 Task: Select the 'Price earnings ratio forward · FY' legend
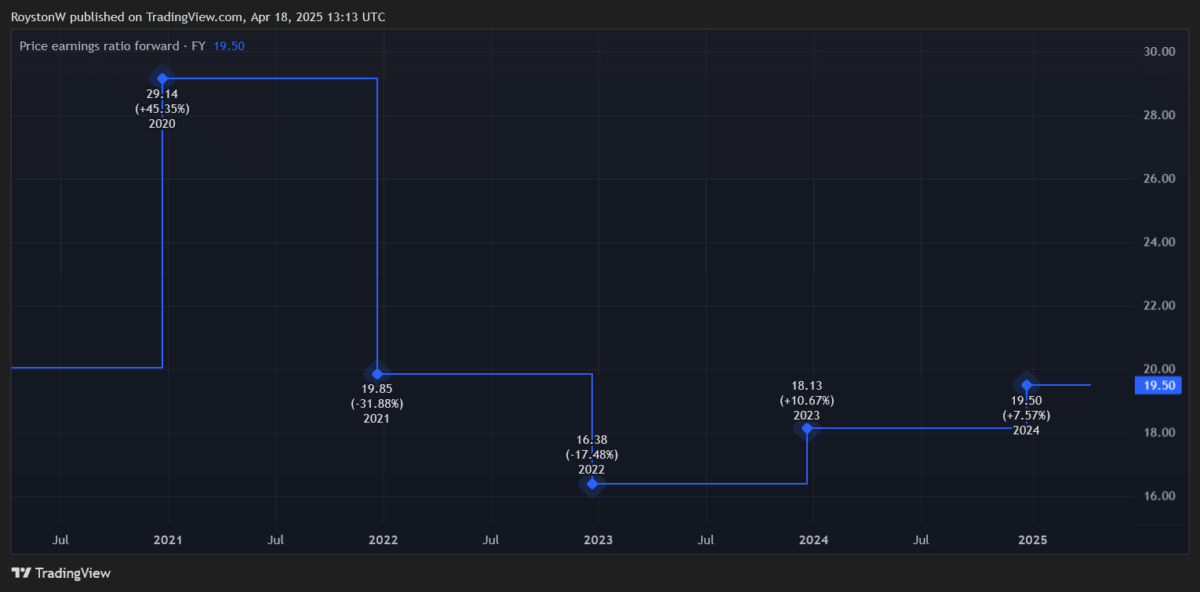pyautogui.click(x=112, y=46)
